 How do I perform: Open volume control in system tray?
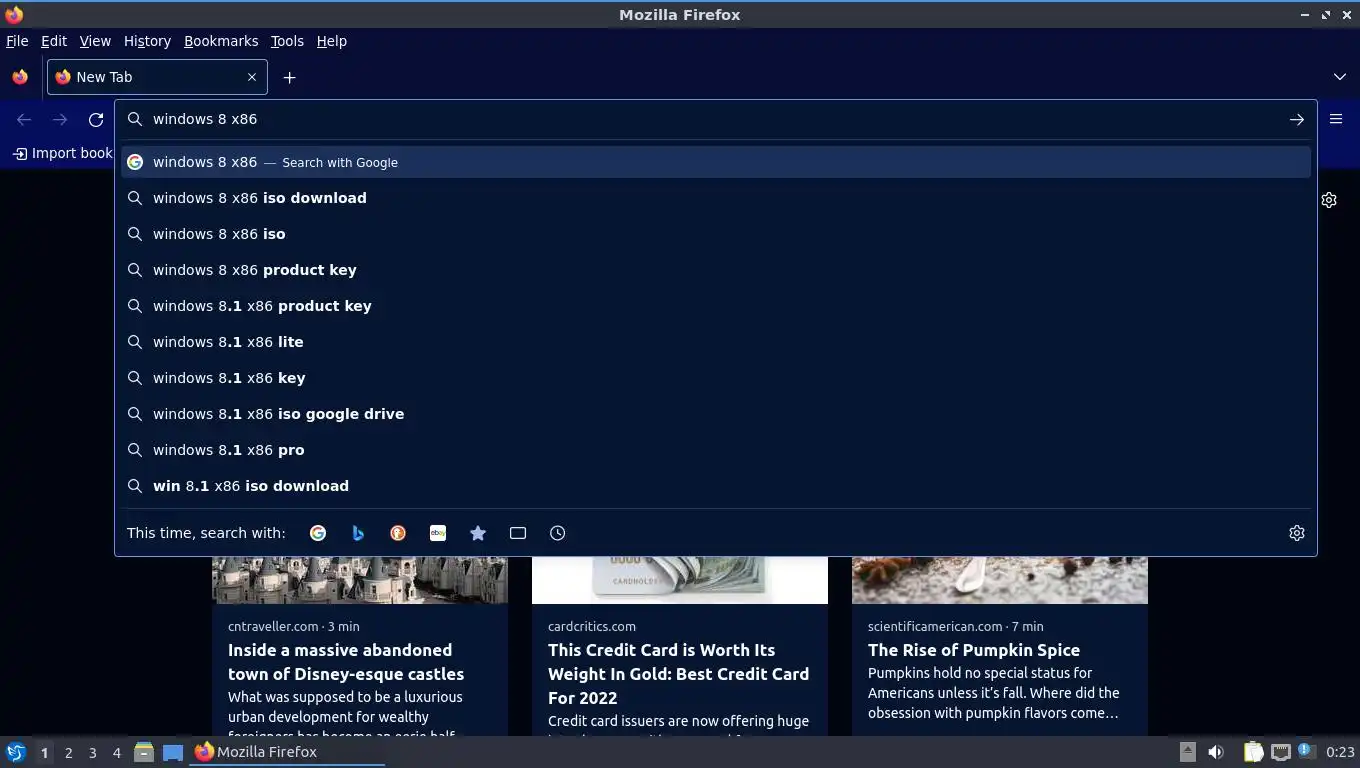tap(1216, 752)
